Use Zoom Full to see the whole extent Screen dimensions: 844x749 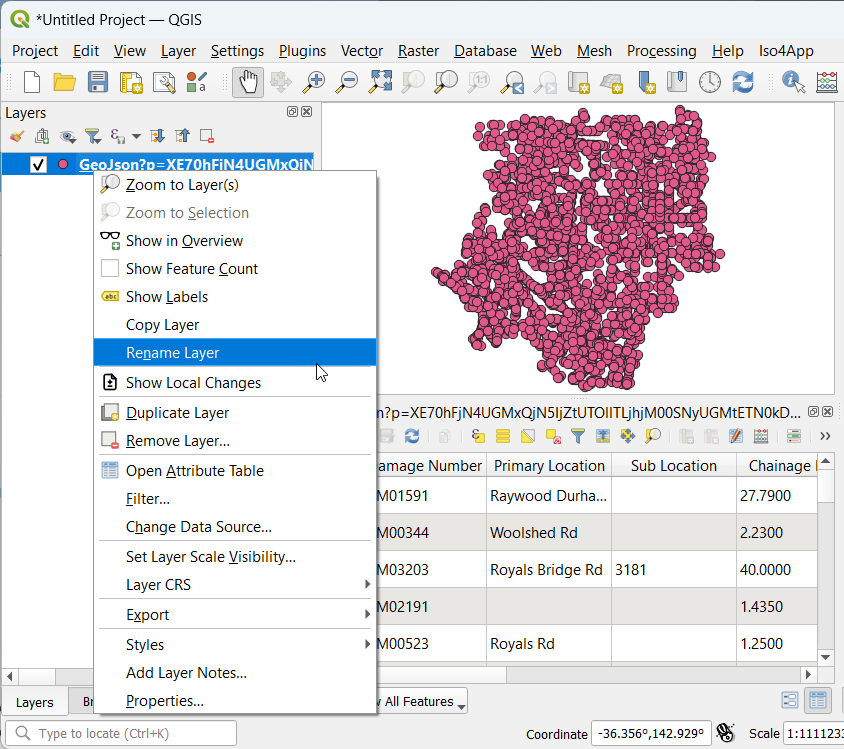coord(380,82)
